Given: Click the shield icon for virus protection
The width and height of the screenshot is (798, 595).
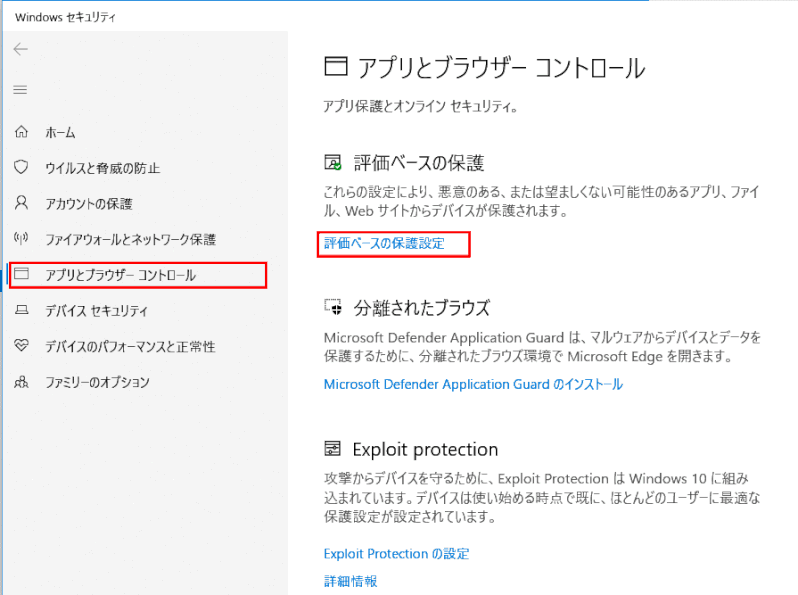Looking at the screenshot, I should [x=21, y=167].
